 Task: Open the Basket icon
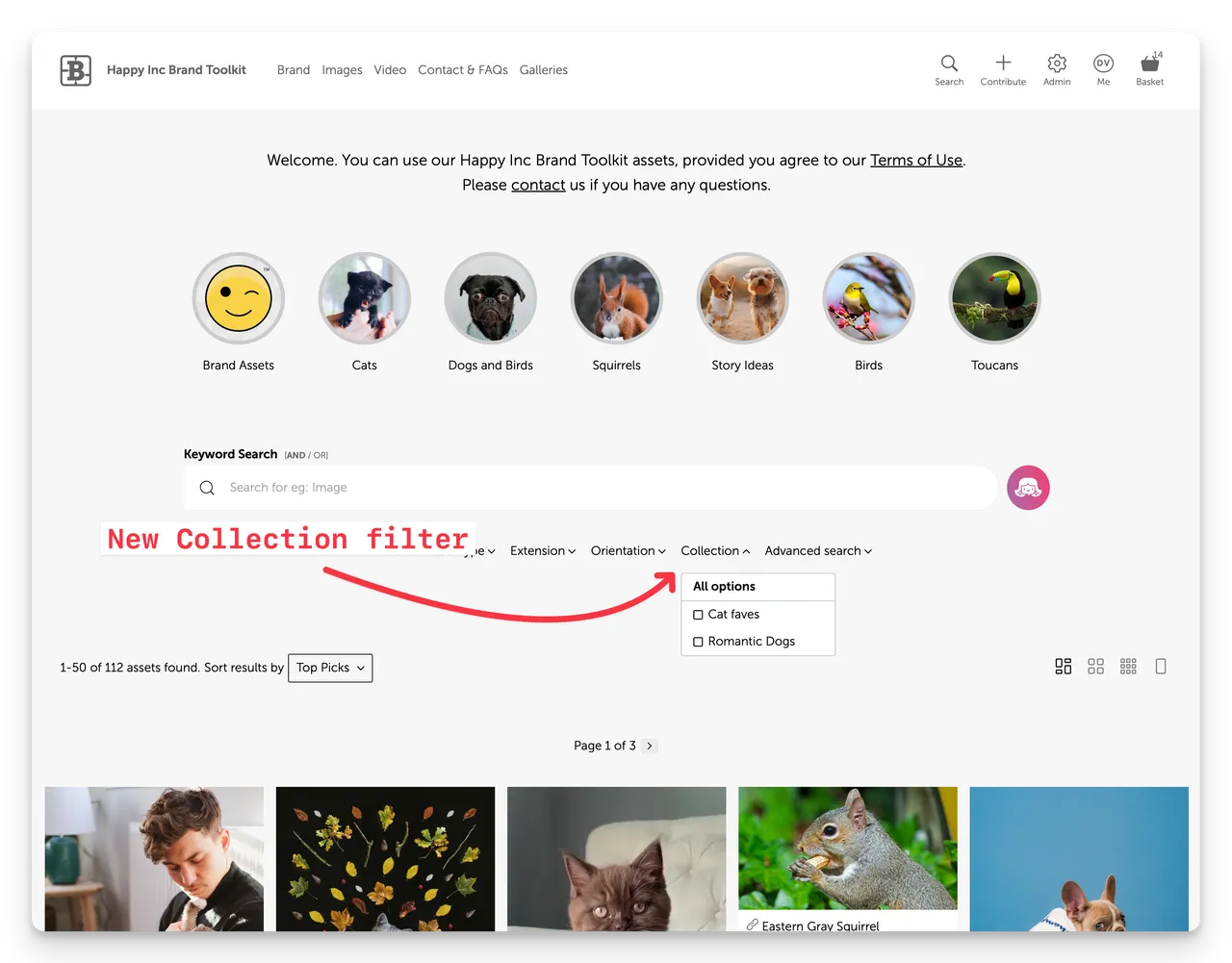click(x=1149, y=63)
